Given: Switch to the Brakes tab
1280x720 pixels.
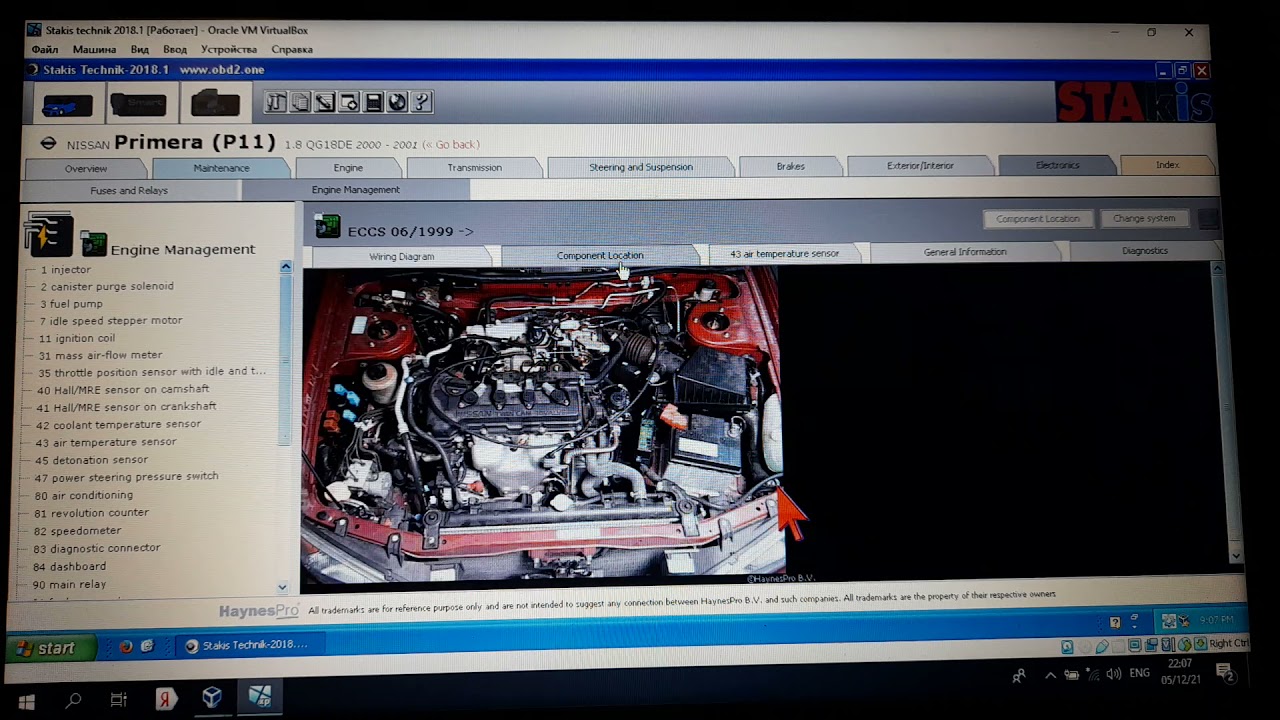Looking at the screenshot, I should click(x=791, y=166).
